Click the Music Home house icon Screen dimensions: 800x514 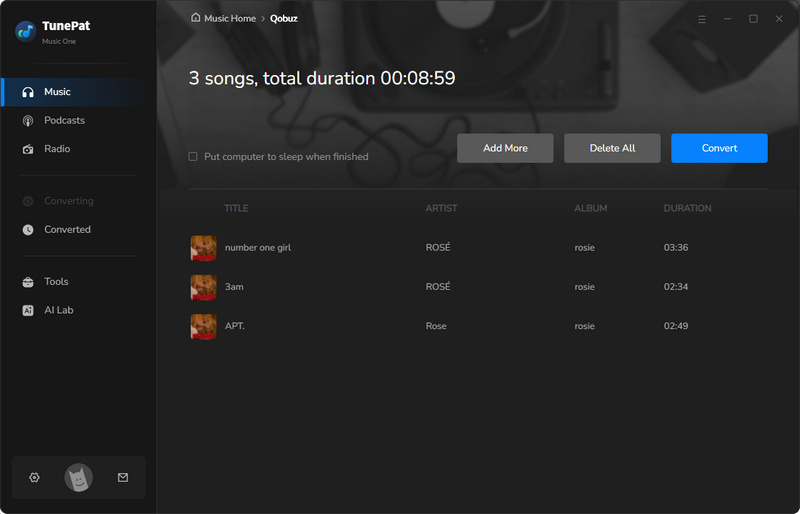click(195, 18)
